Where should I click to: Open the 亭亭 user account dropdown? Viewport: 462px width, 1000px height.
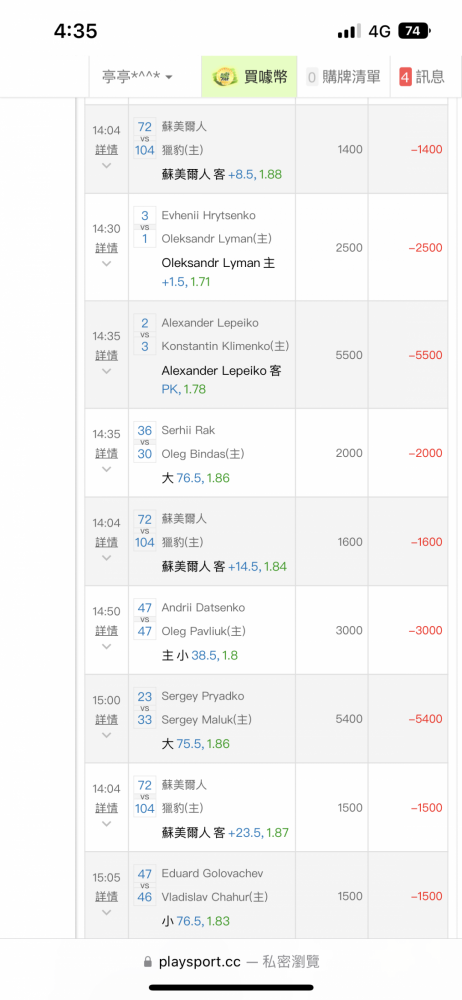(138, 77)
